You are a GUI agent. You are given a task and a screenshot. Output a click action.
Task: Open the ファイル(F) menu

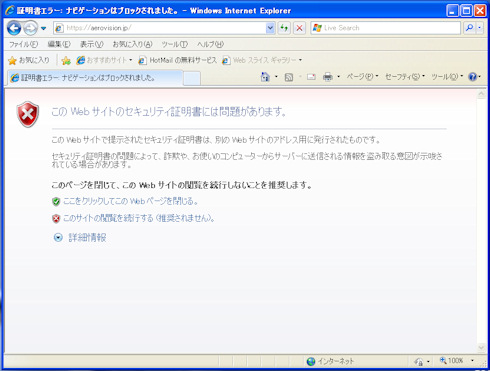pyautogui.click(x=23, y=44)
